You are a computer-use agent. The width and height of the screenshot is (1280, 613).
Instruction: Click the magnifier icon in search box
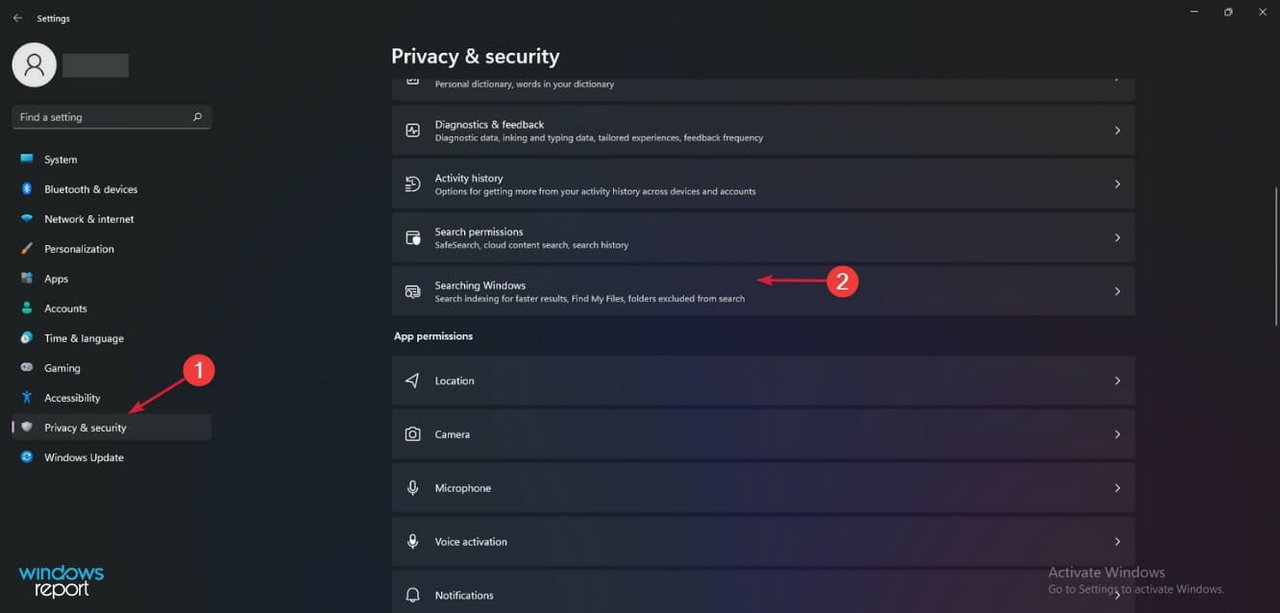point(197,117)
